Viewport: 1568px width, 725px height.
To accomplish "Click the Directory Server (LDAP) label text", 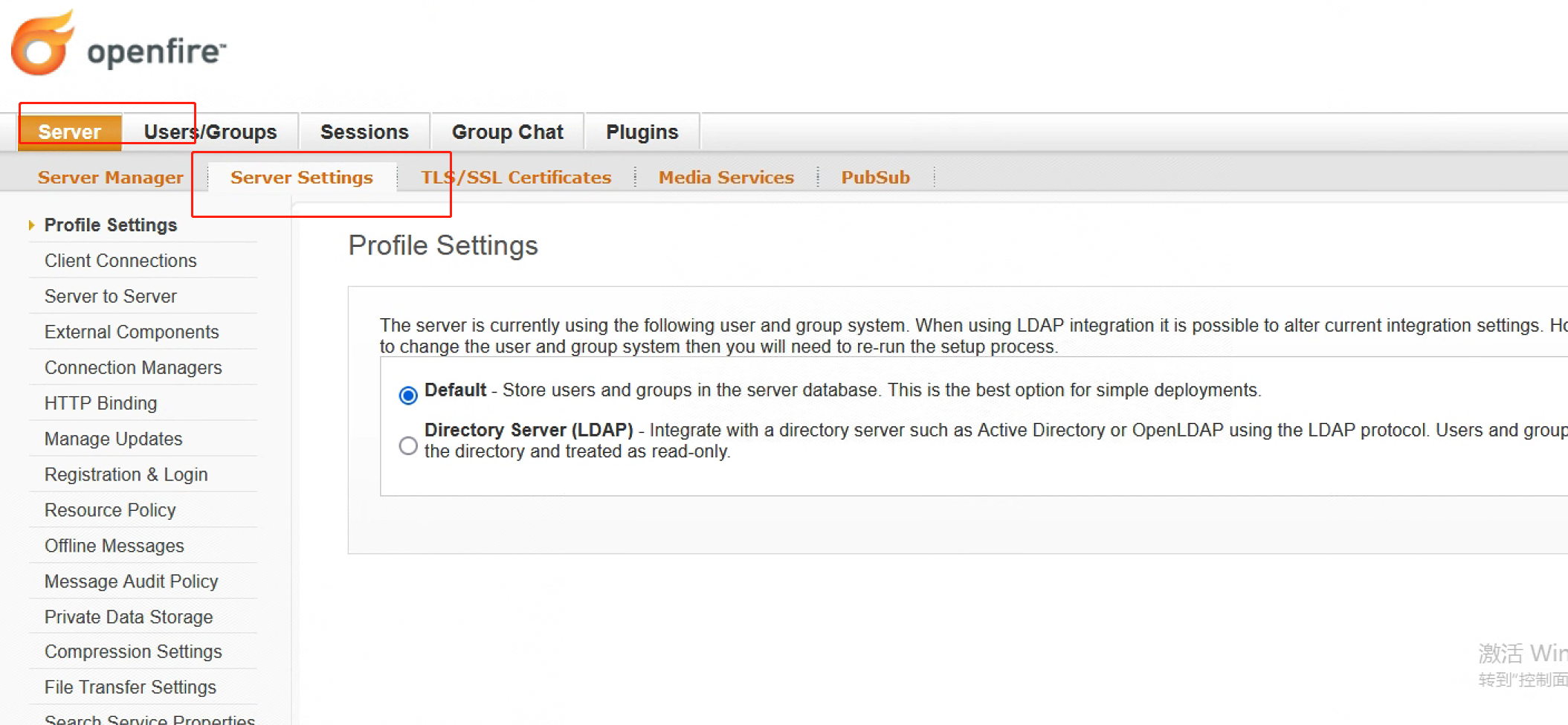I will tap(529, 430).
